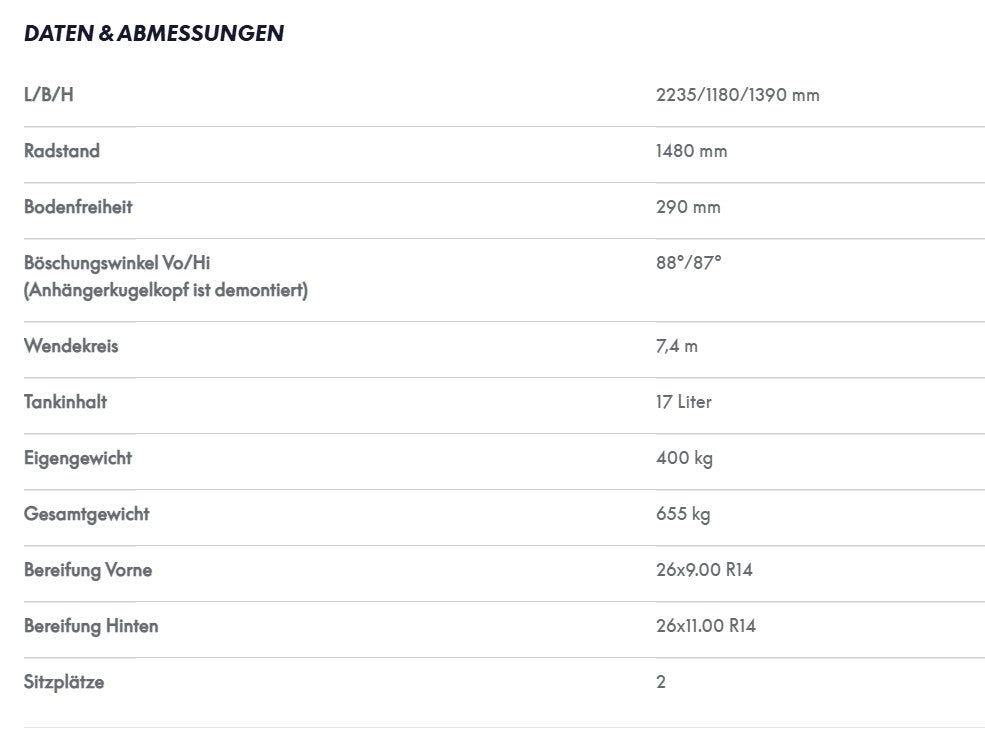The height and width of the screenshot is (744, 985).
Task: Select the Sitzplätze label
Action: coord(64,682)
